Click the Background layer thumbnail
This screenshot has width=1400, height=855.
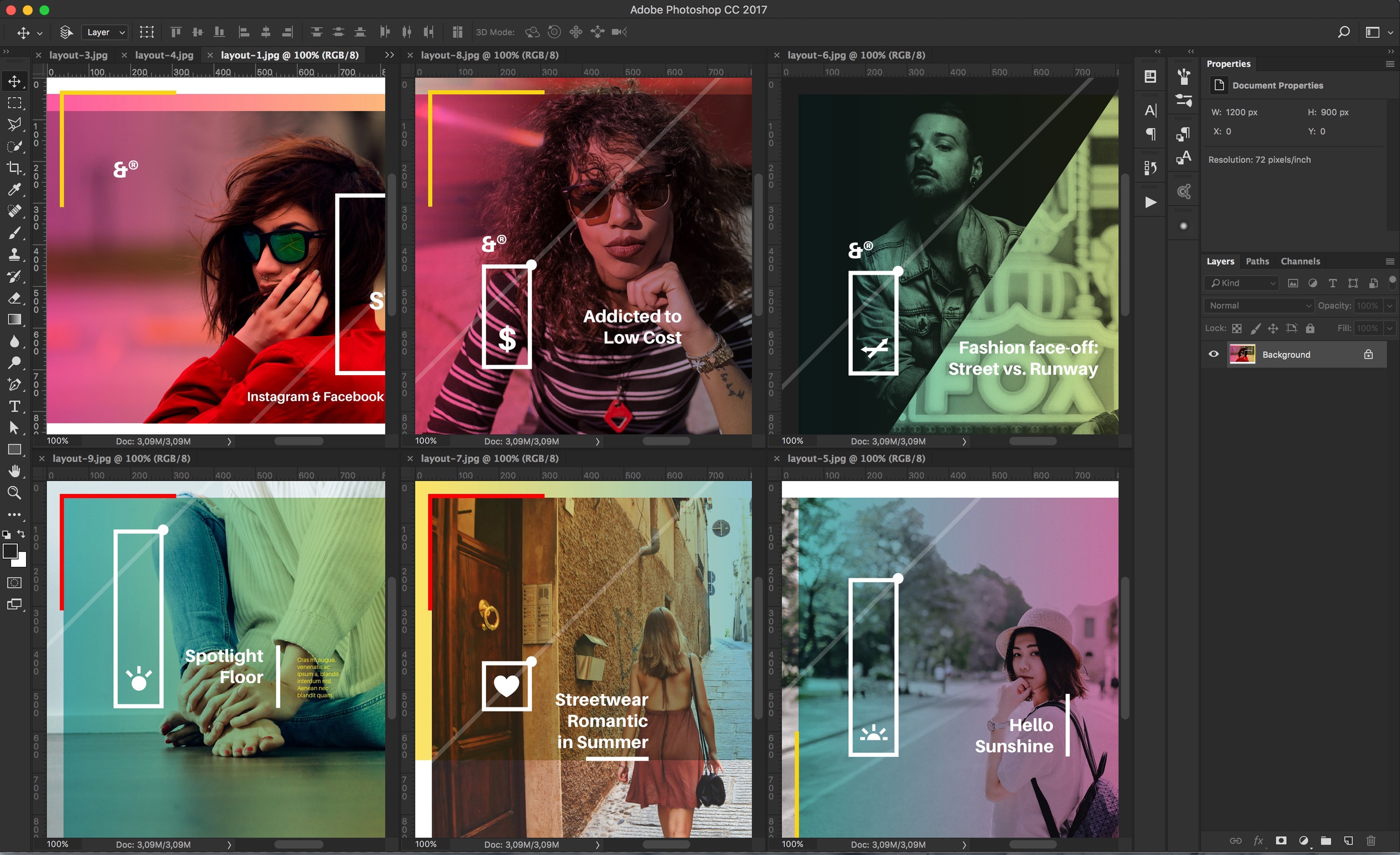pos(1242,354)
